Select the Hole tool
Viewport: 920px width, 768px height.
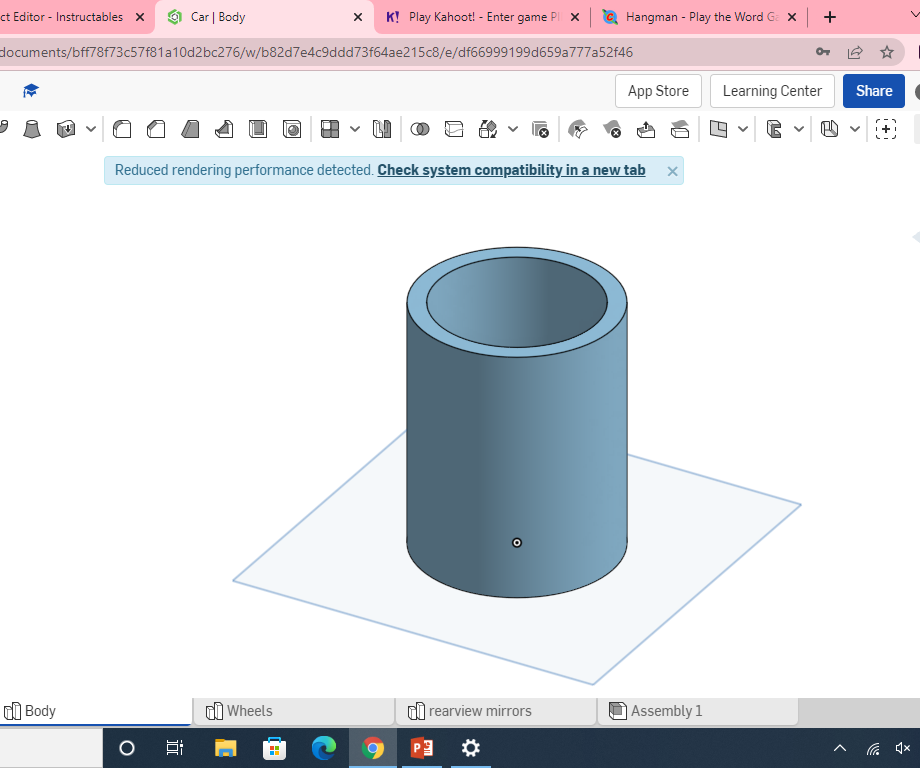[x=292, y=129]
